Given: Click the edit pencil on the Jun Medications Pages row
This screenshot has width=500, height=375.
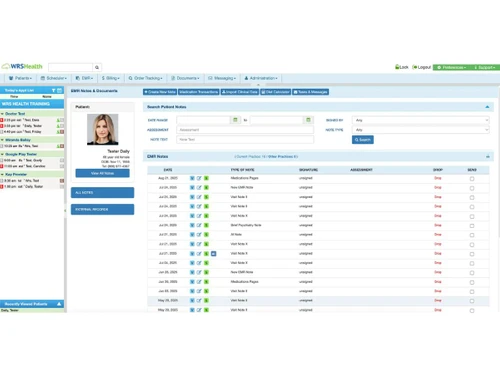Looking at the screenshot, I should pyautogui.click(x=199, y=282).
